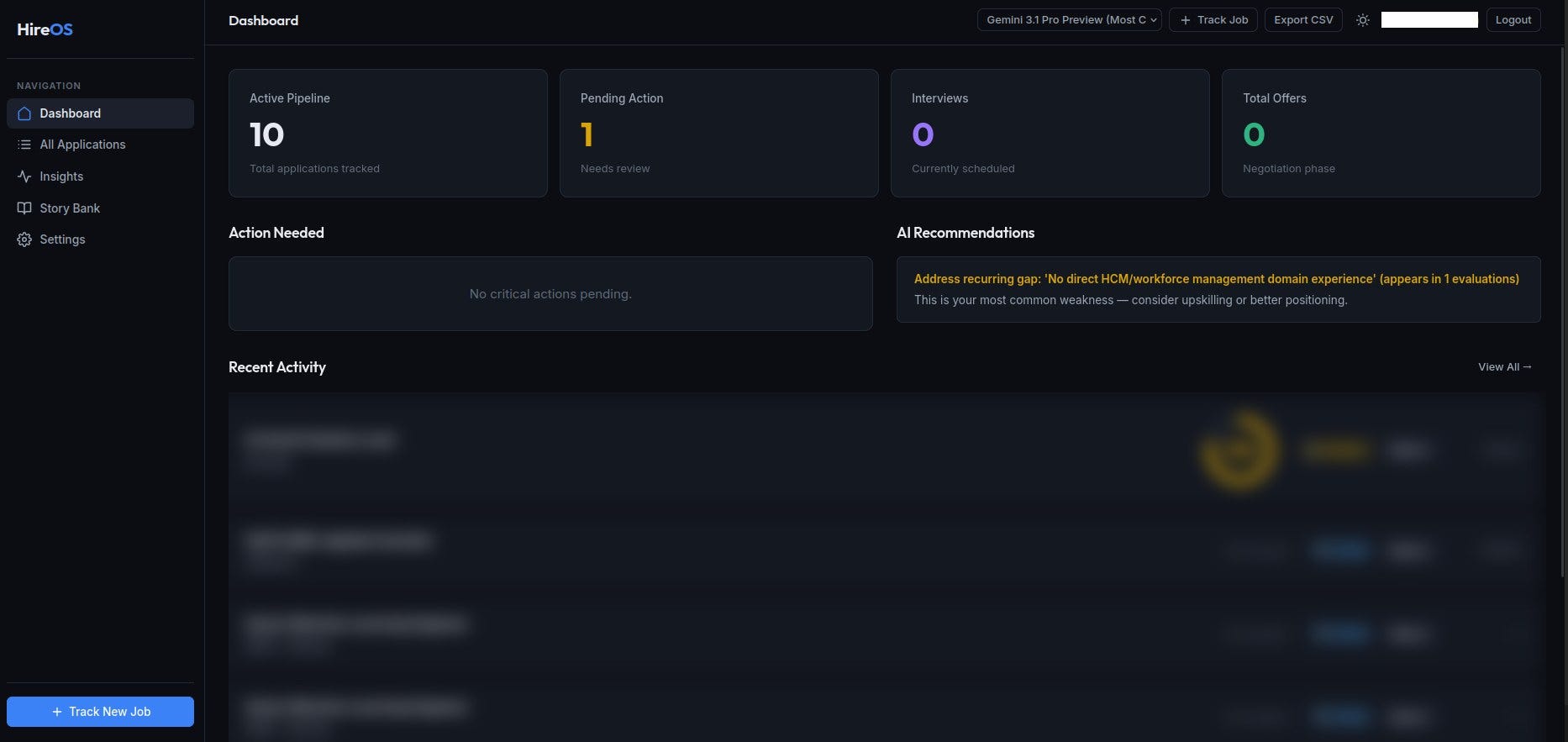
Task: Open the Interviews stat card
Action: click(x=1050, y=134)
